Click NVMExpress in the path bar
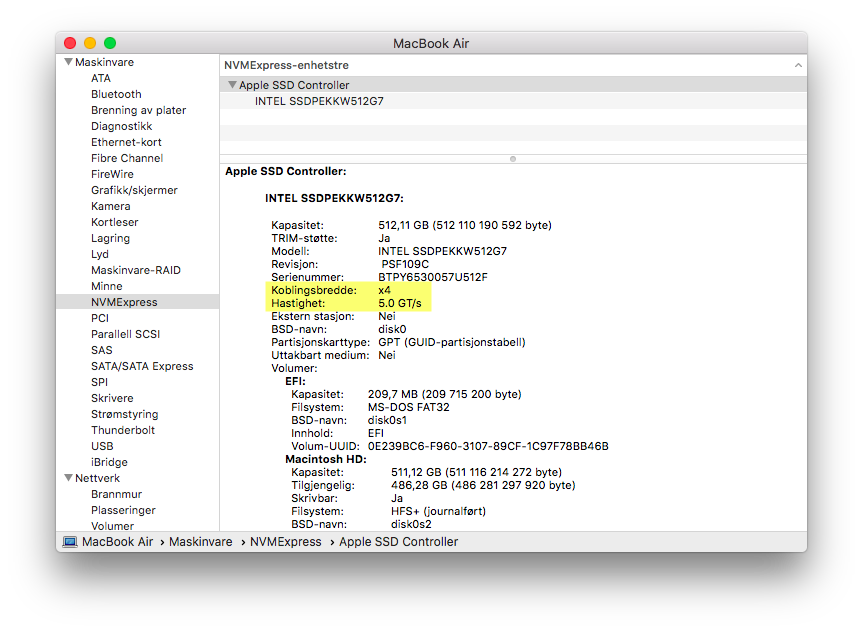 (x=286, y=542)
